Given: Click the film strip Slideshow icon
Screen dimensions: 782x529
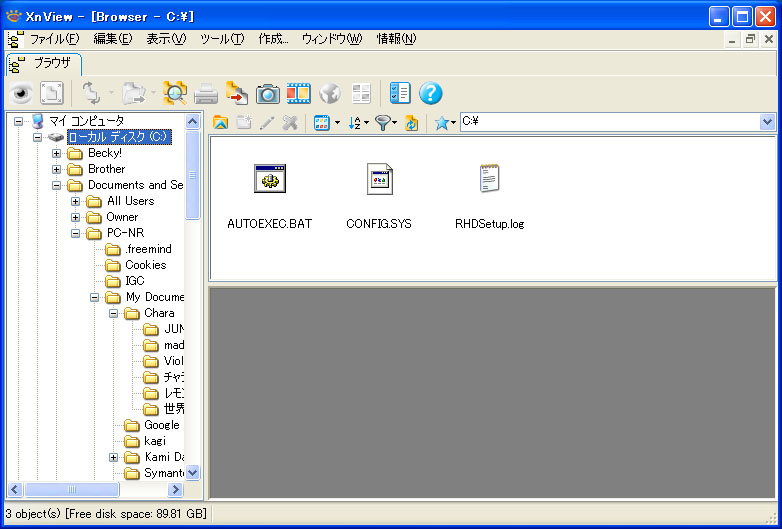Looking at the screenshot, I should (x=298, y=93).
